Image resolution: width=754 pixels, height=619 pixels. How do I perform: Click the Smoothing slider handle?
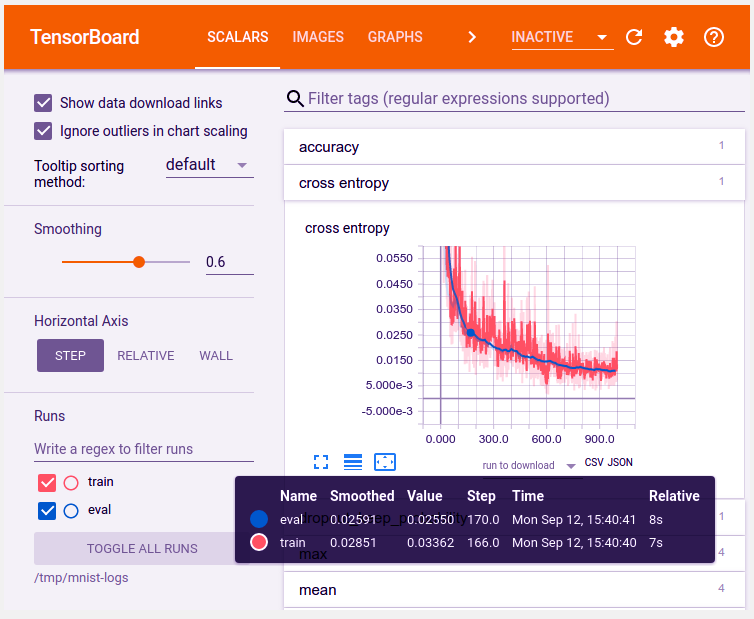point(139,262)
